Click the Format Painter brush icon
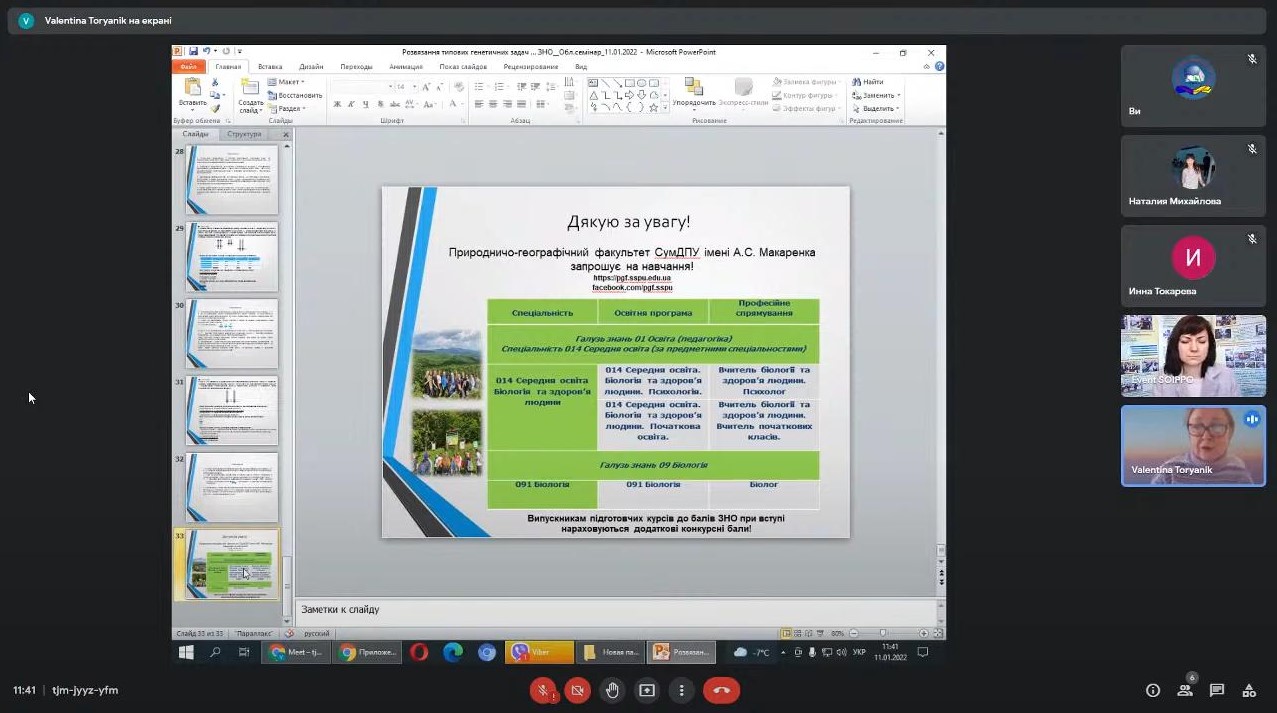 215,108
